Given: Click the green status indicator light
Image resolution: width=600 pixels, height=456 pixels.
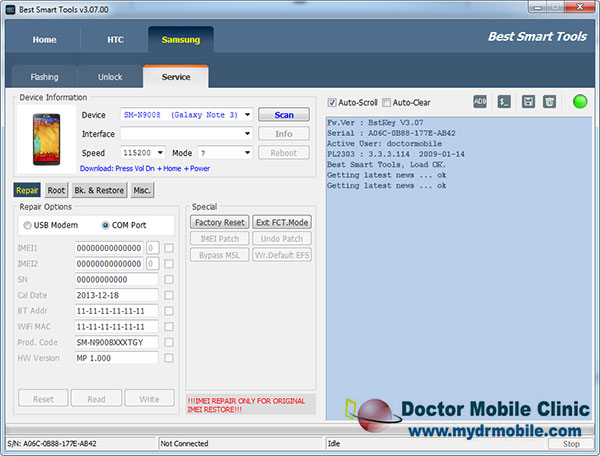Looking at the screenshot, I should pyautogui.click(x=580, y=102).
